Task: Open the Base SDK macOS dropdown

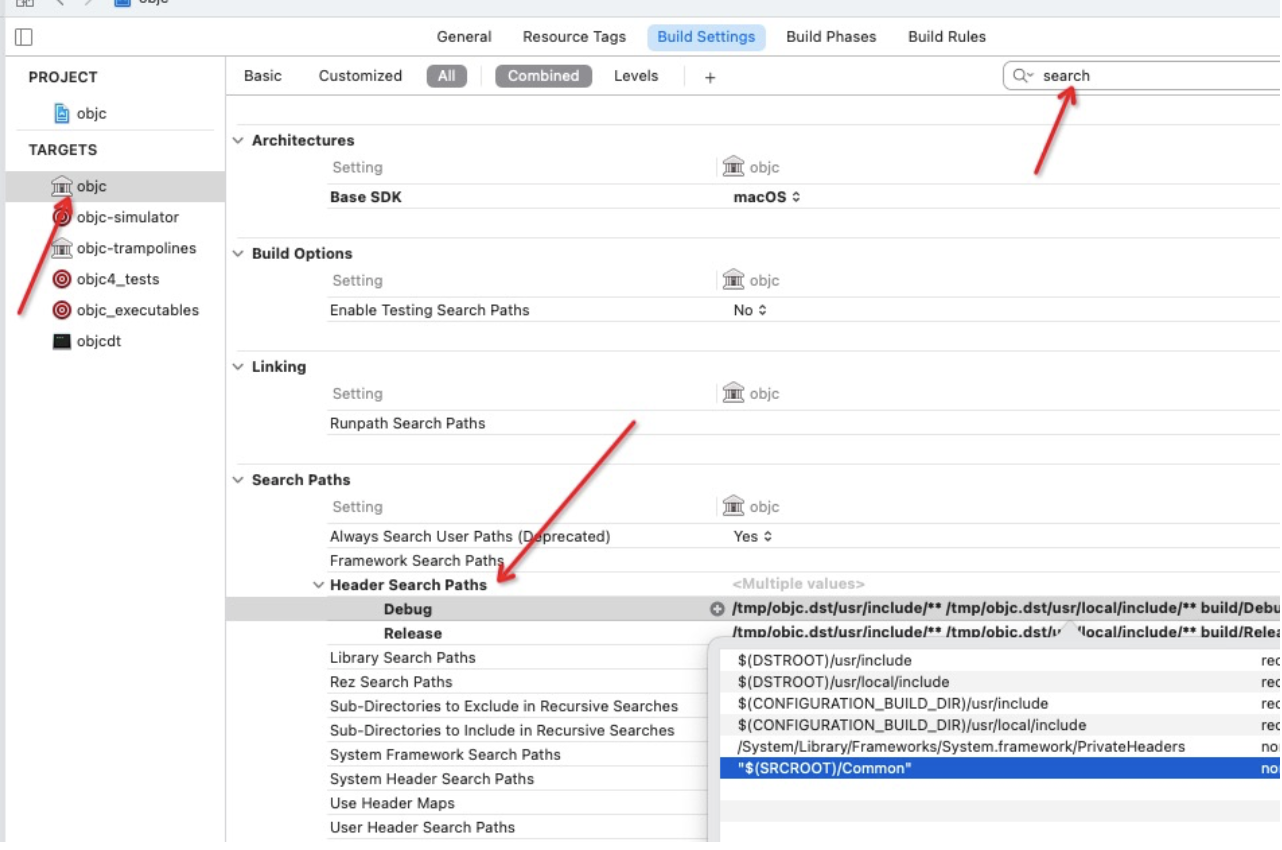Action: tap(767, 197)
